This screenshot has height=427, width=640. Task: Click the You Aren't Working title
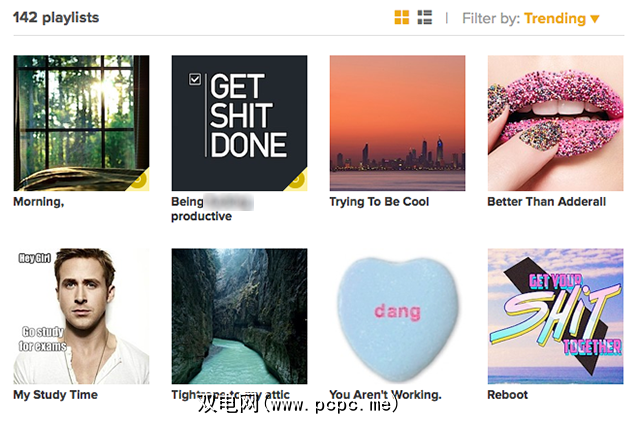pos(385,395)
